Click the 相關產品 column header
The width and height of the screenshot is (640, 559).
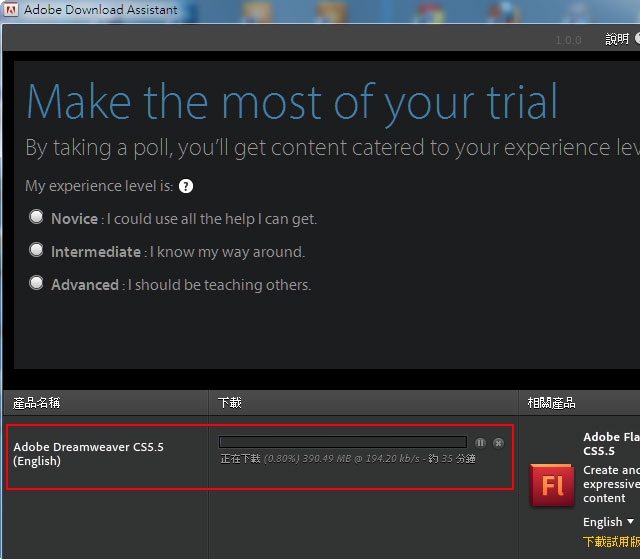[x=551, y=403]
